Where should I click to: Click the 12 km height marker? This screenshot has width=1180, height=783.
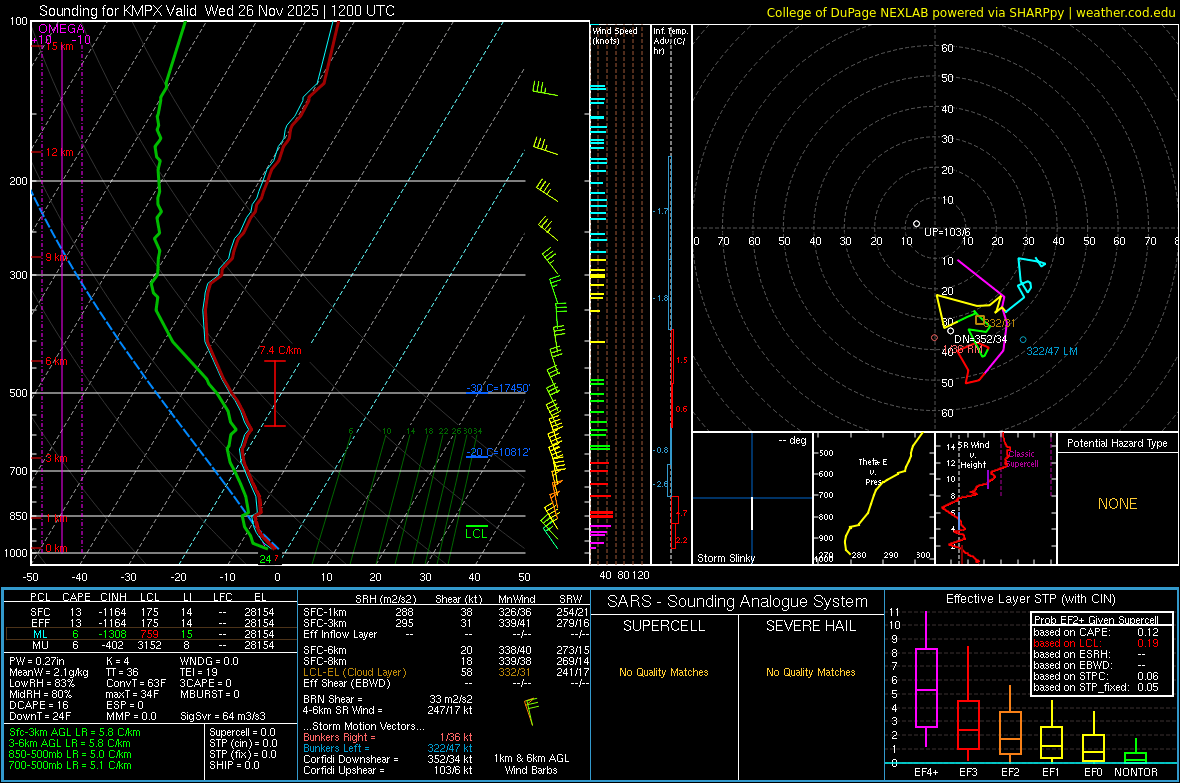(60, 152)
